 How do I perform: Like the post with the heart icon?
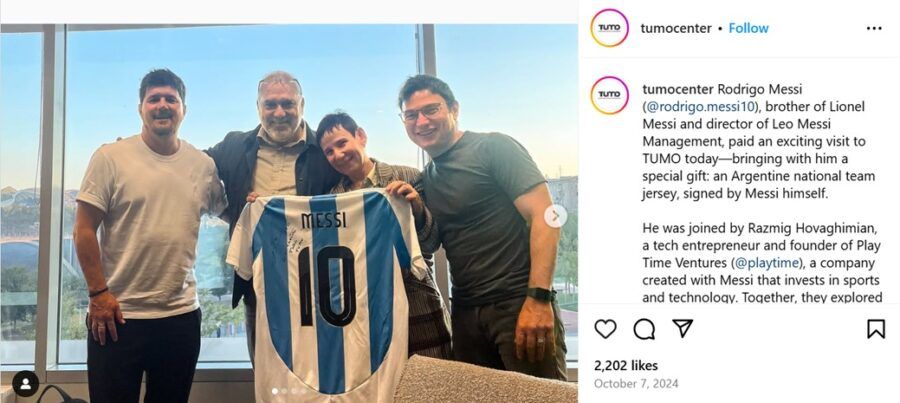[x=606, y=329]
